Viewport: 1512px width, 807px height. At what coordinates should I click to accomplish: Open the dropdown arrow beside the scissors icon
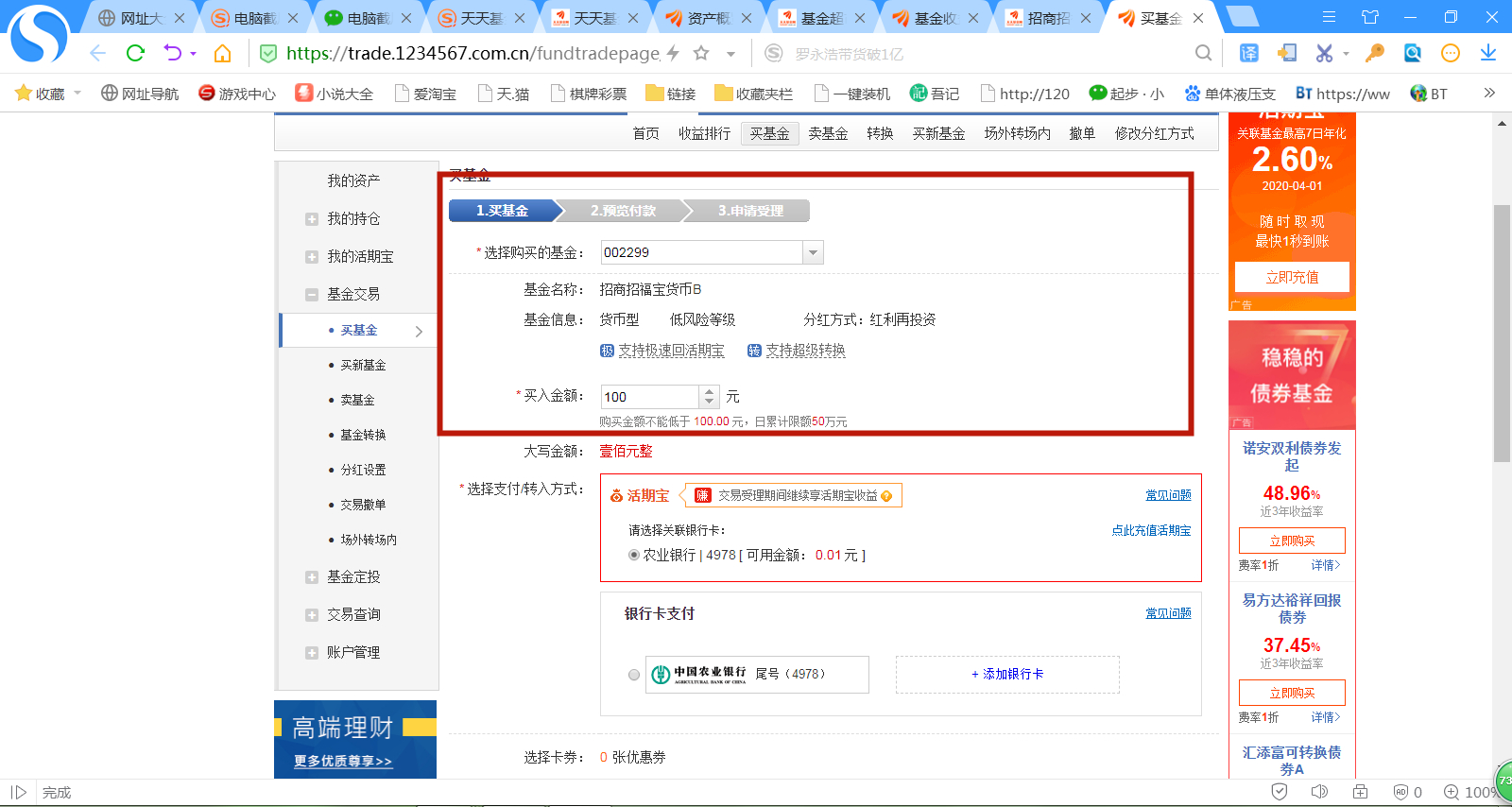1346,54
